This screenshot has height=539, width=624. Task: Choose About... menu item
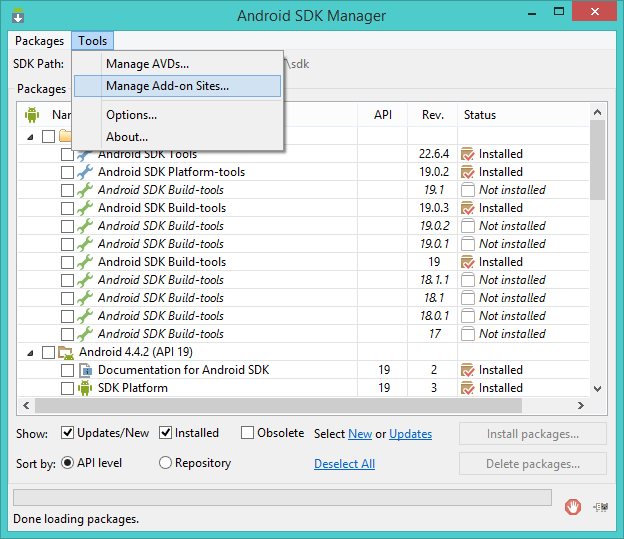177,137
